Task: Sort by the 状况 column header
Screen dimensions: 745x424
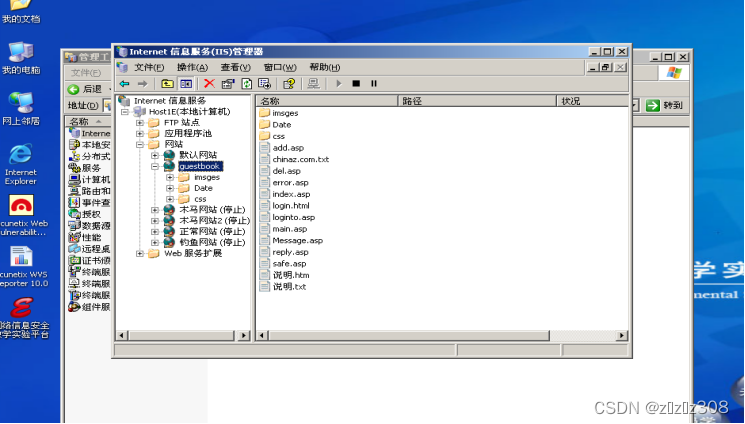Action: coord(592,101)
